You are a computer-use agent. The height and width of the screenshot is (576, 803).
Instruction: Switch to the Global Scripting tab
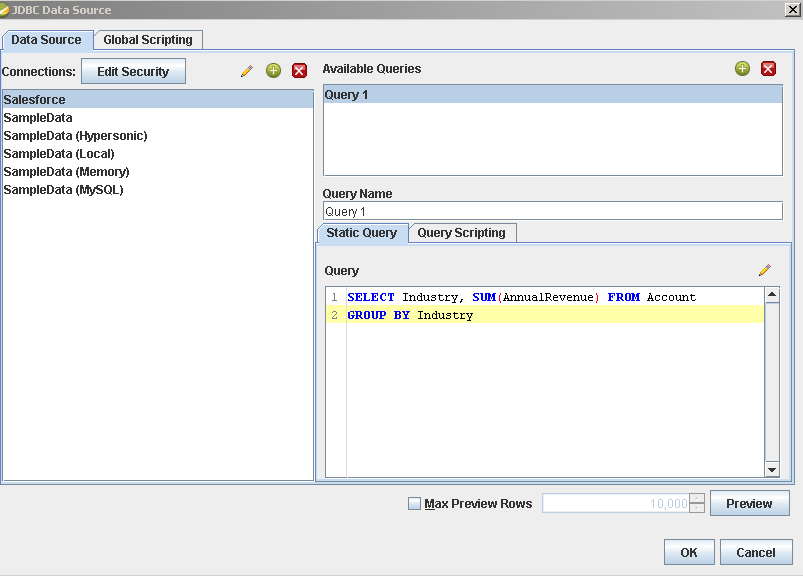click(x=148, y=40)
